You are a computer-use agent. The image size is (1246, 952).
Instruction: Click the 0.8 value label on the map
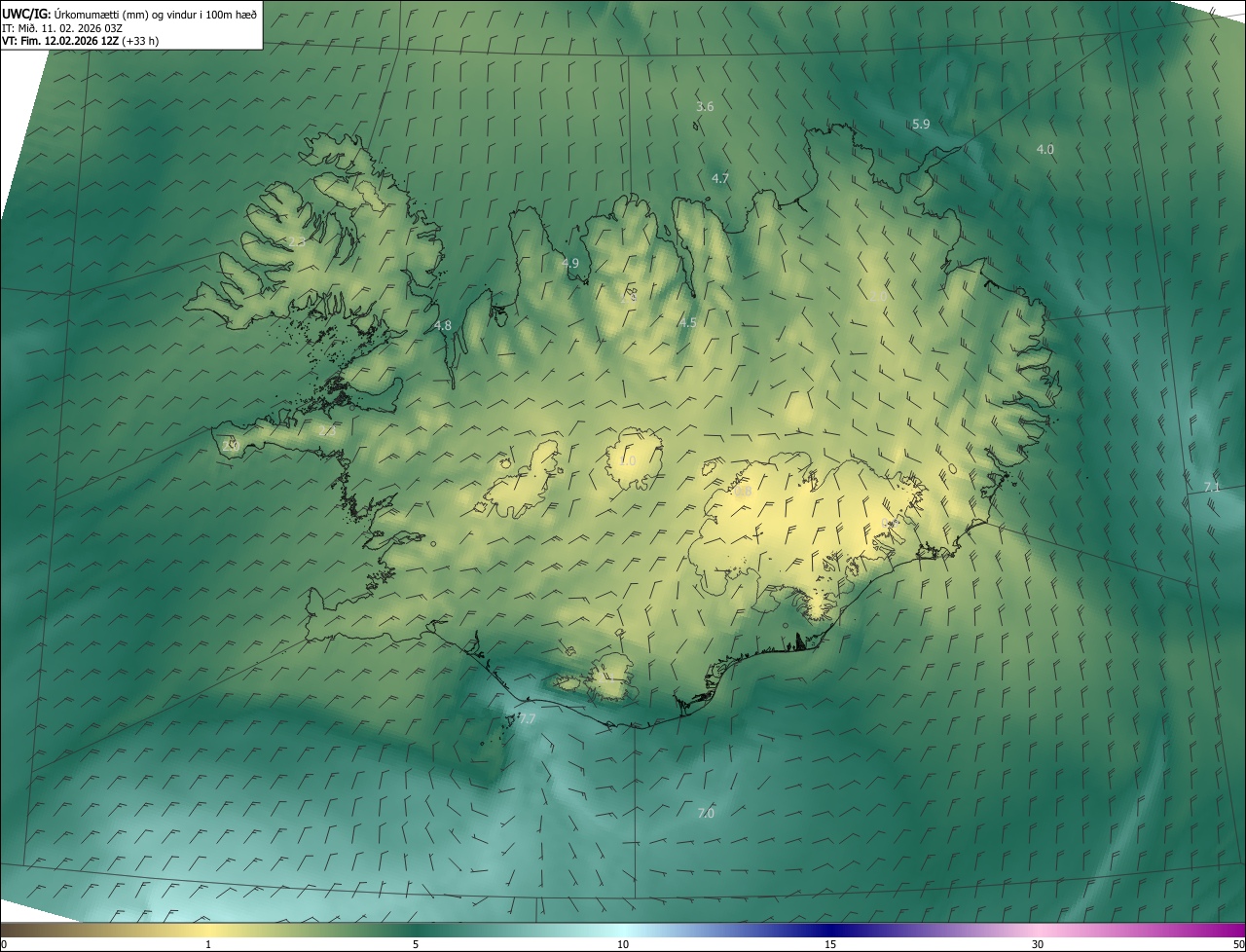[x=743, y=493]
